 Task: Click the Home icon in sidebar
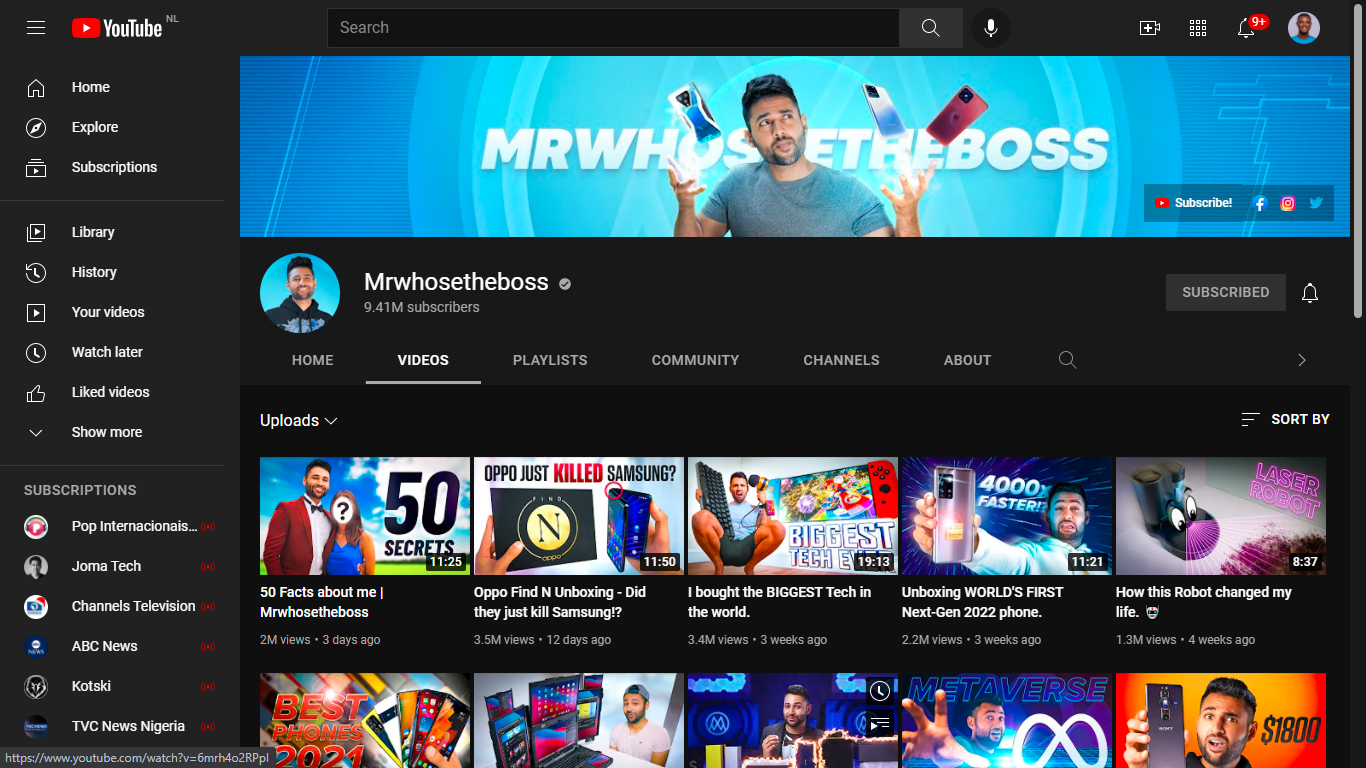(36, 88)
